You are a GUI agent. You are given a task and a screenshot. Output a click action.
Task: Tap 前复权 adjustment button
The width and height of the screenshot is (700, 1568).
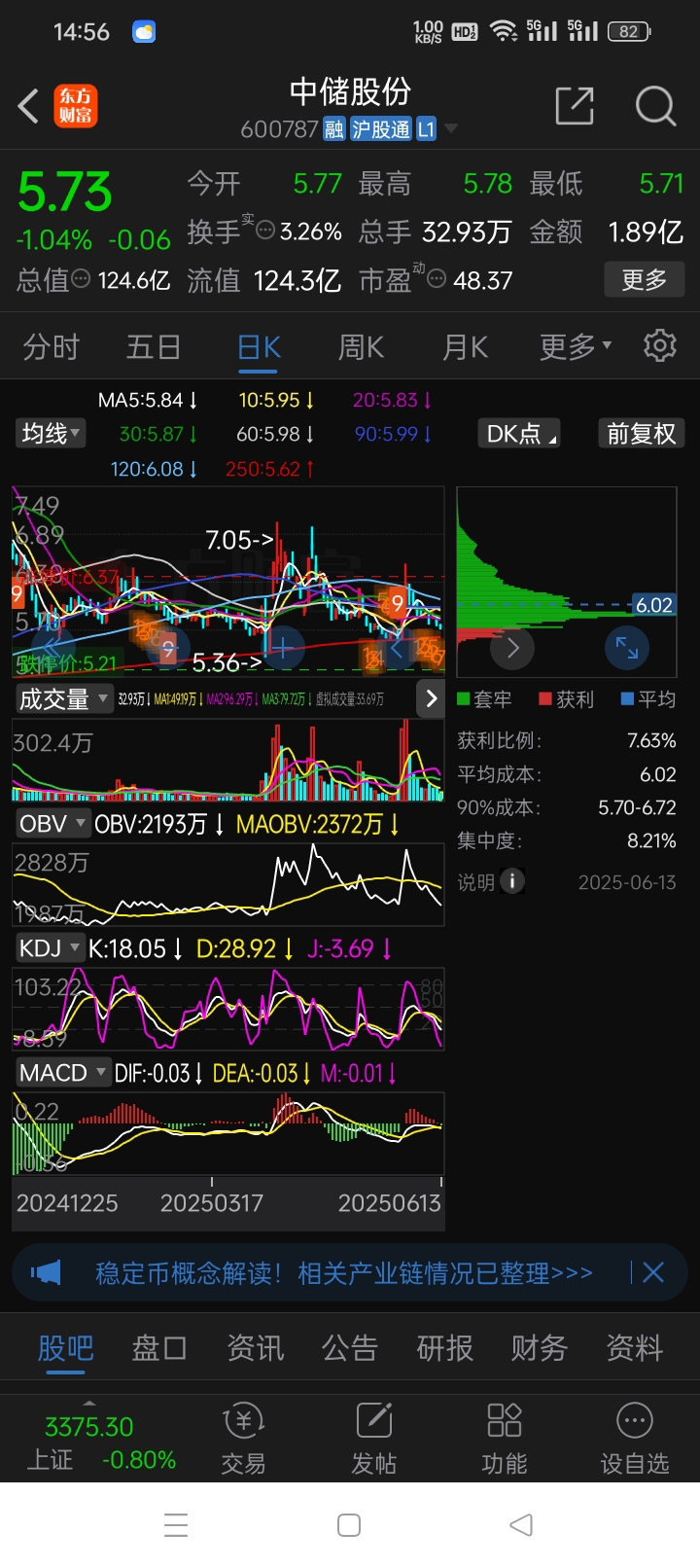641,433
